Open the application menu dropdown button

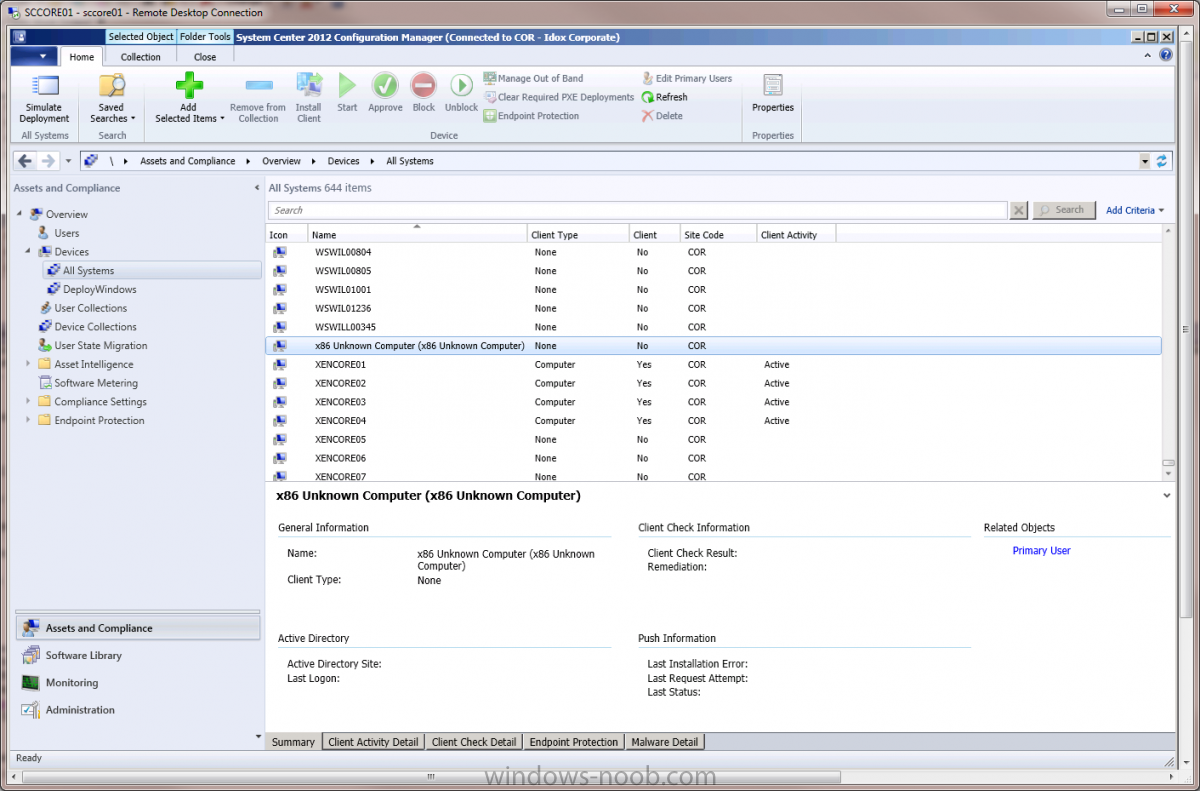point(35,56)
